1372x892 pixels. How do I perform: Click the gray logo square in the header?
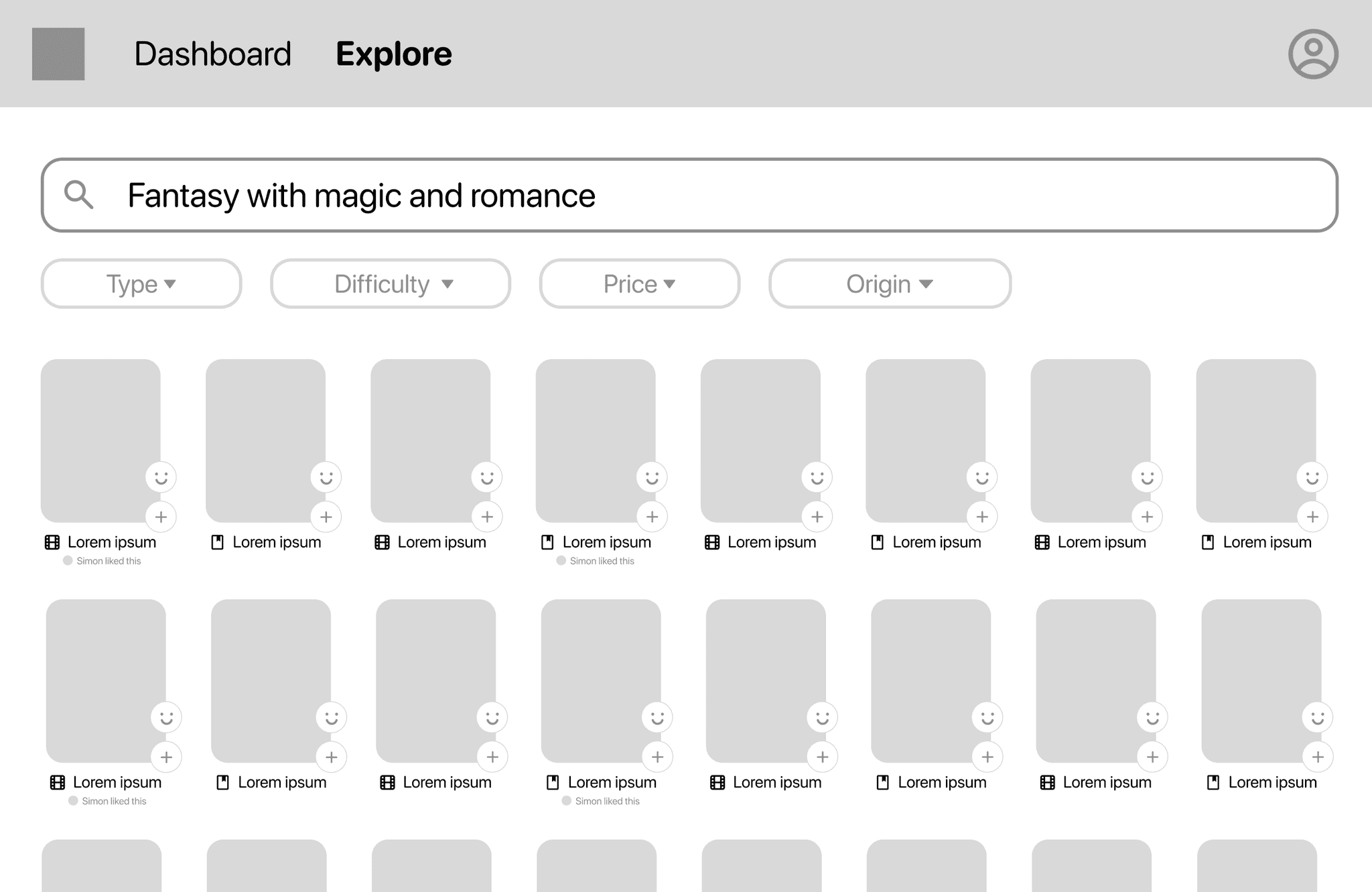click(58, 54)
